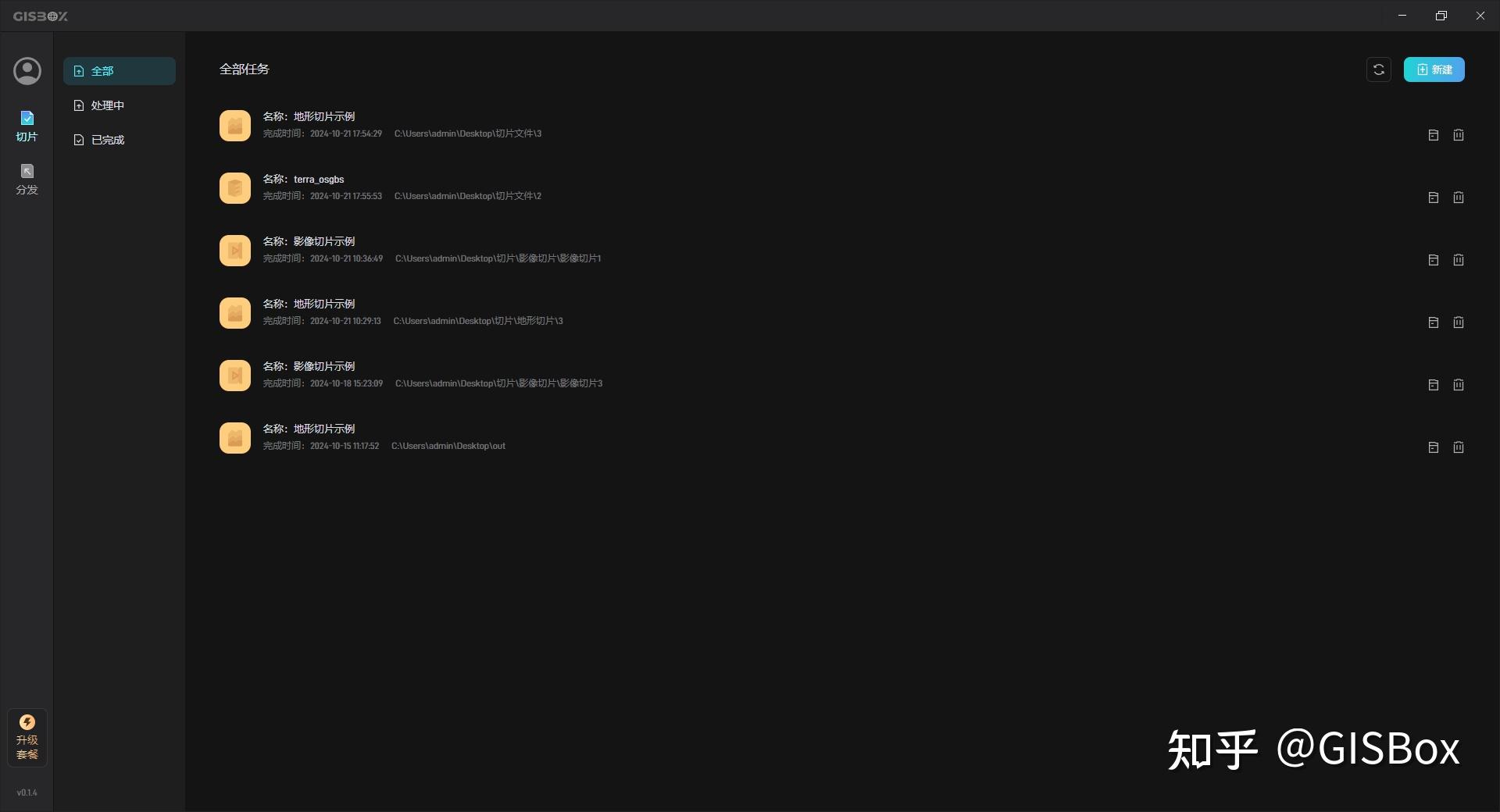This screenshot has height=812, width=1500.
Task: Delete the 2024-10-15 地形切片示例 task
Action: coord(1459,447)
